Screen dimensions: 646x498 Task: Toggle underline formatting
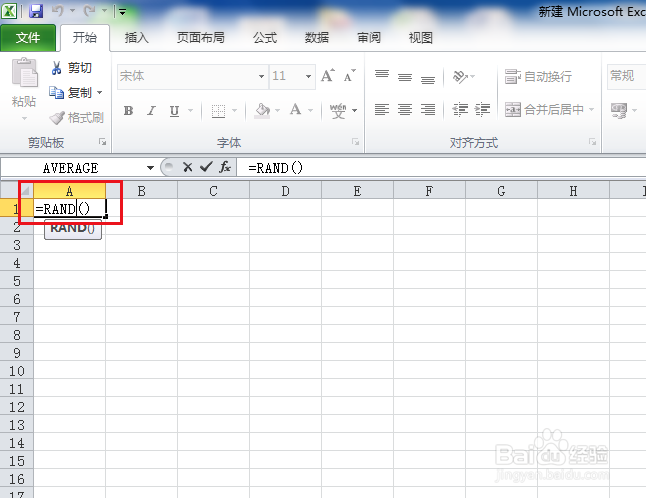tap(175, 110)
